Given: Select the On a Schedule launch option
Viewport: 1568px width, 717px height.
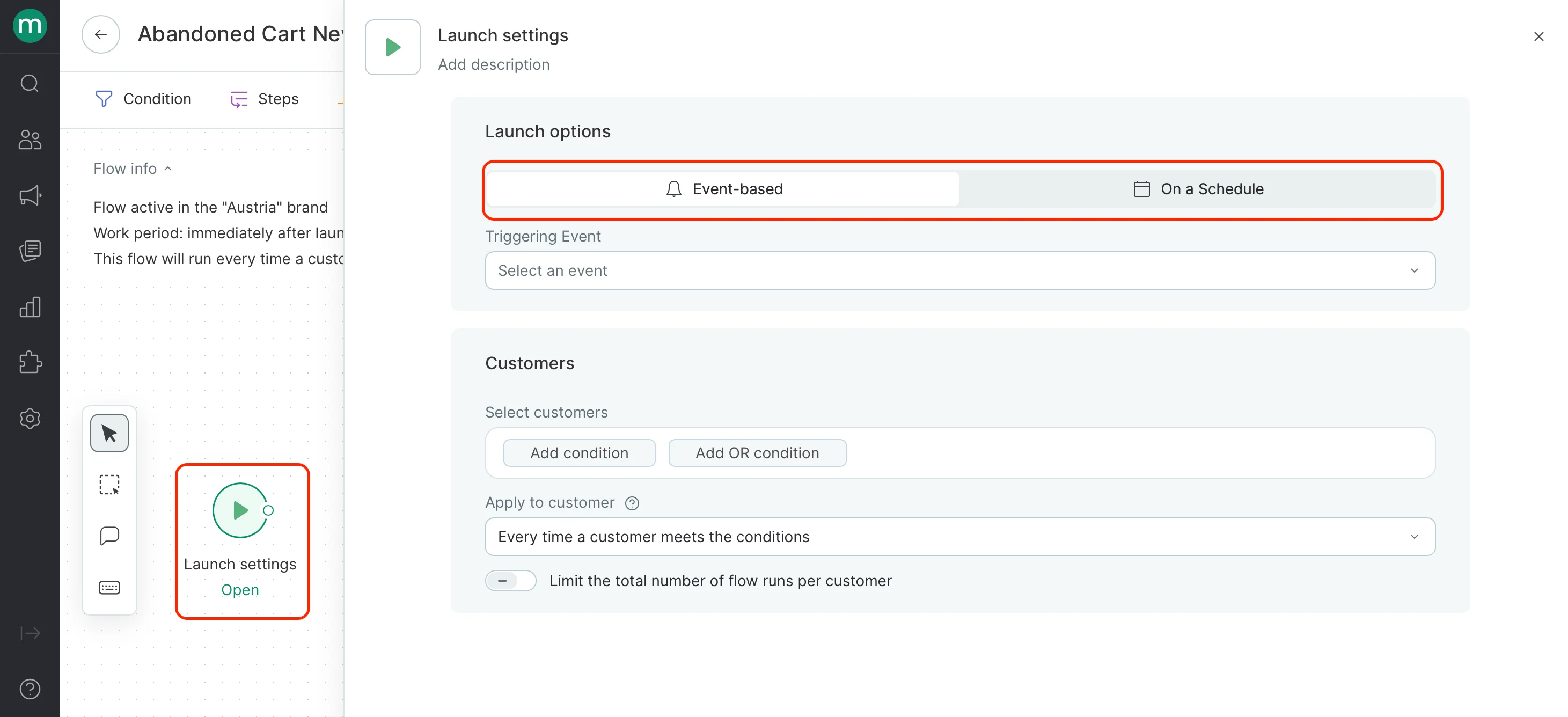Looking at the screenshot, I should (1197, 189).
